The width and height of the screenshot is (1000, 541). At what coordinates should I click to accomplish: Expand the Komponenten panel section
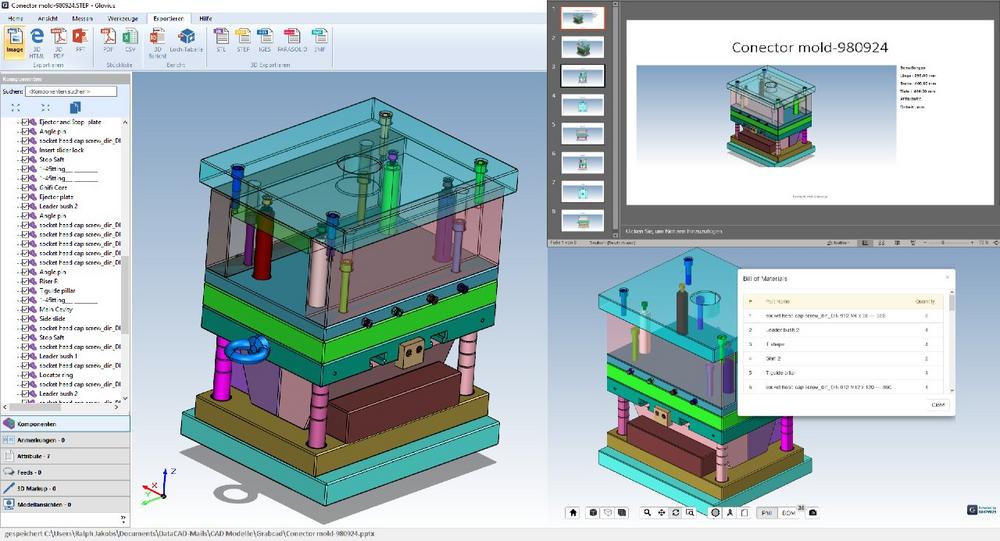[x=65, y=424]
